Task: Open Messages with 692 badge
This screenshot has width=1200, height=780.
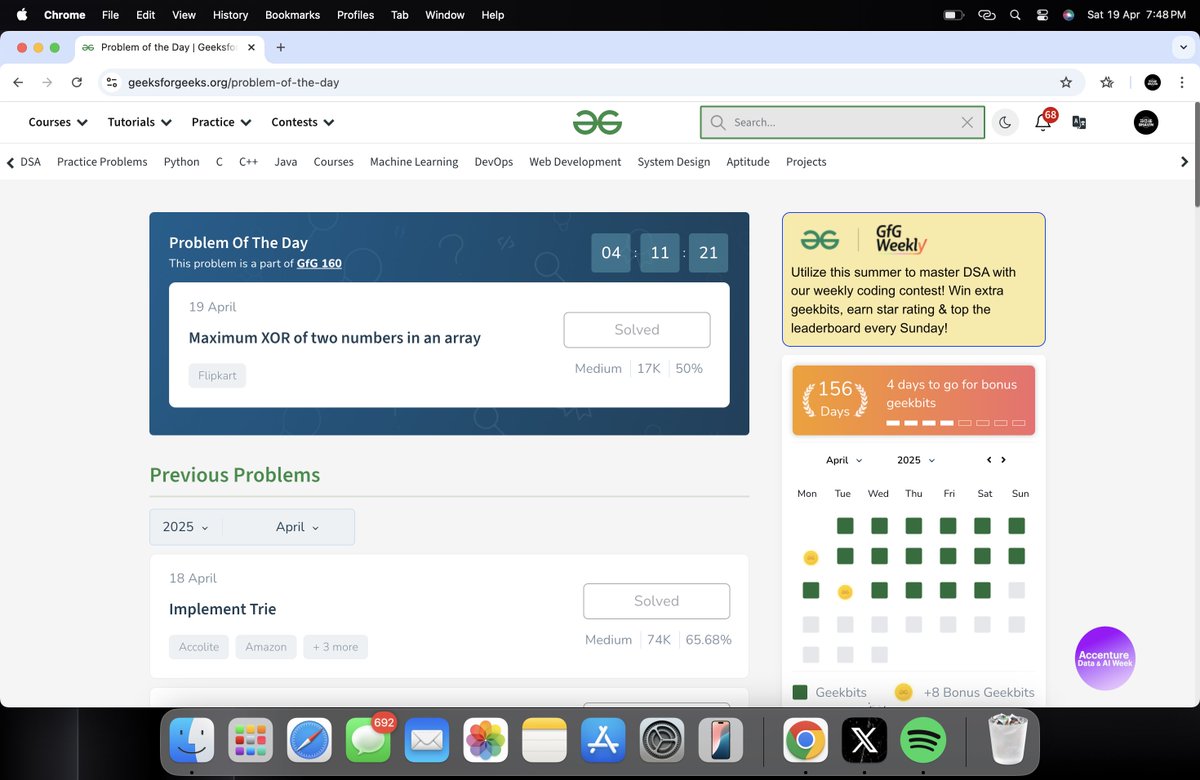Action: (368, 739)
